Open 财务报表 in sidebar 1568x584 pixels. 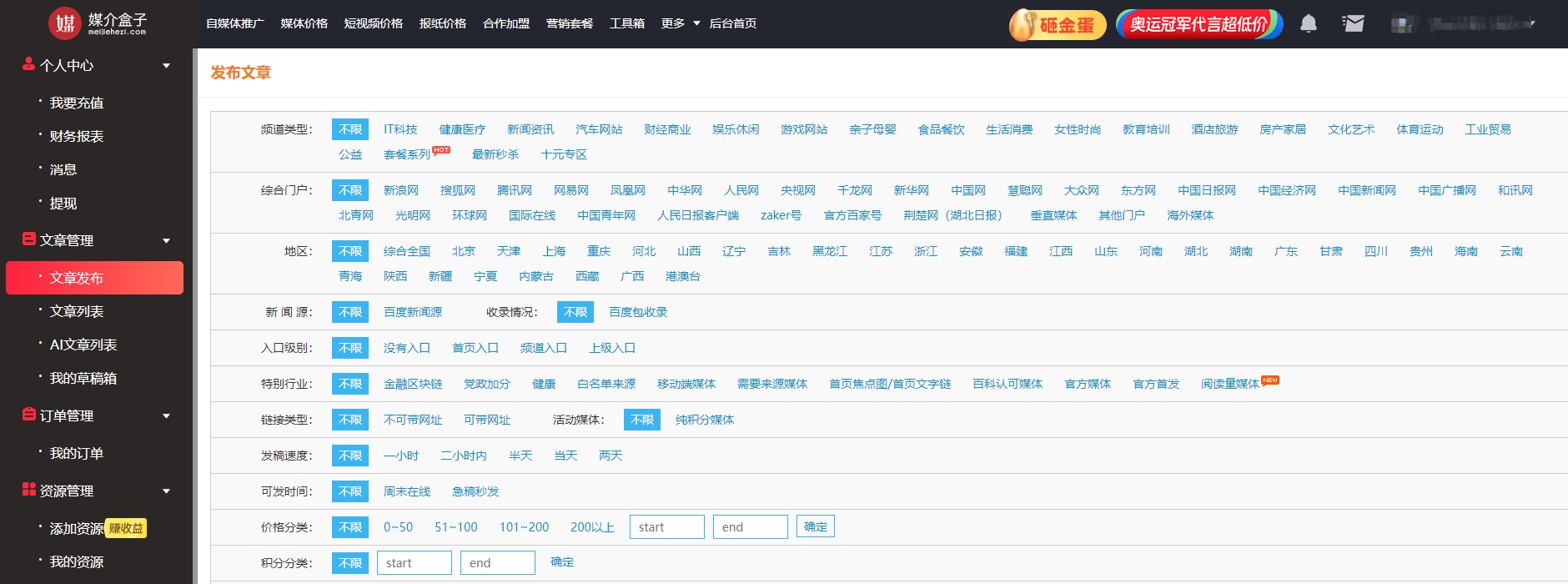tap(77, 136)
